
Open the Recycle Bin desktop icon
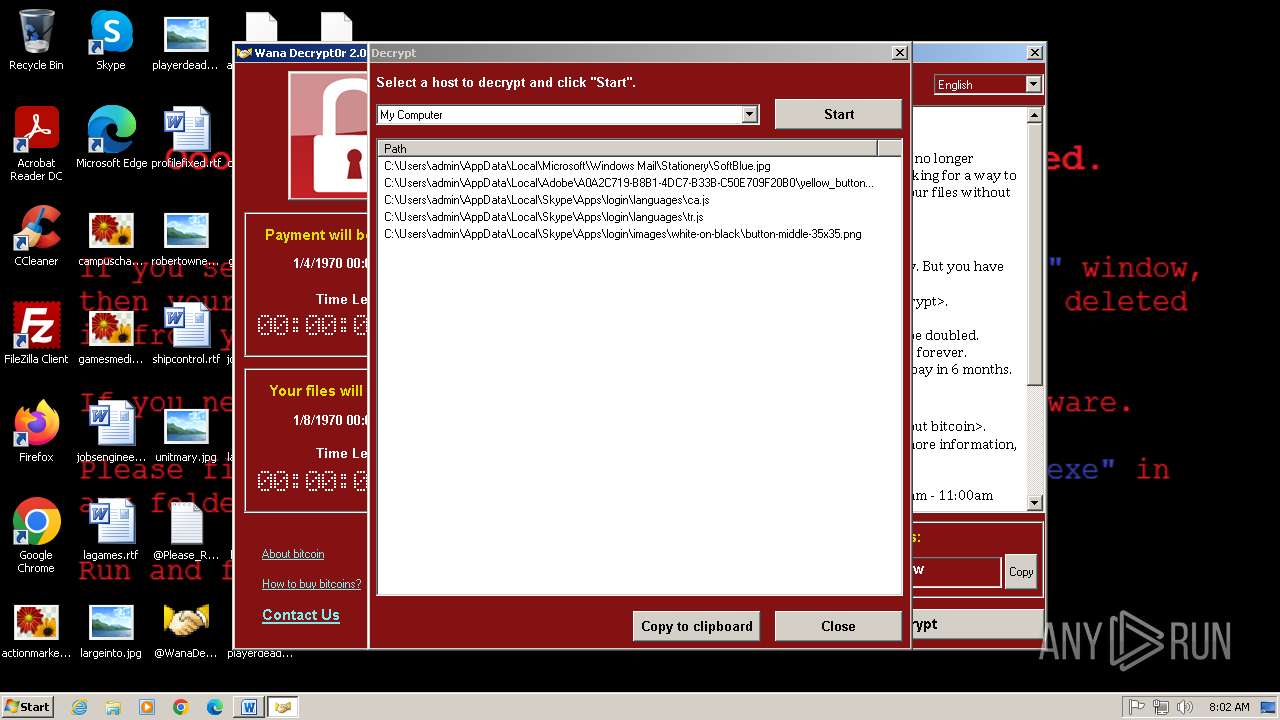pyautogui.click(x=36, y=40)
